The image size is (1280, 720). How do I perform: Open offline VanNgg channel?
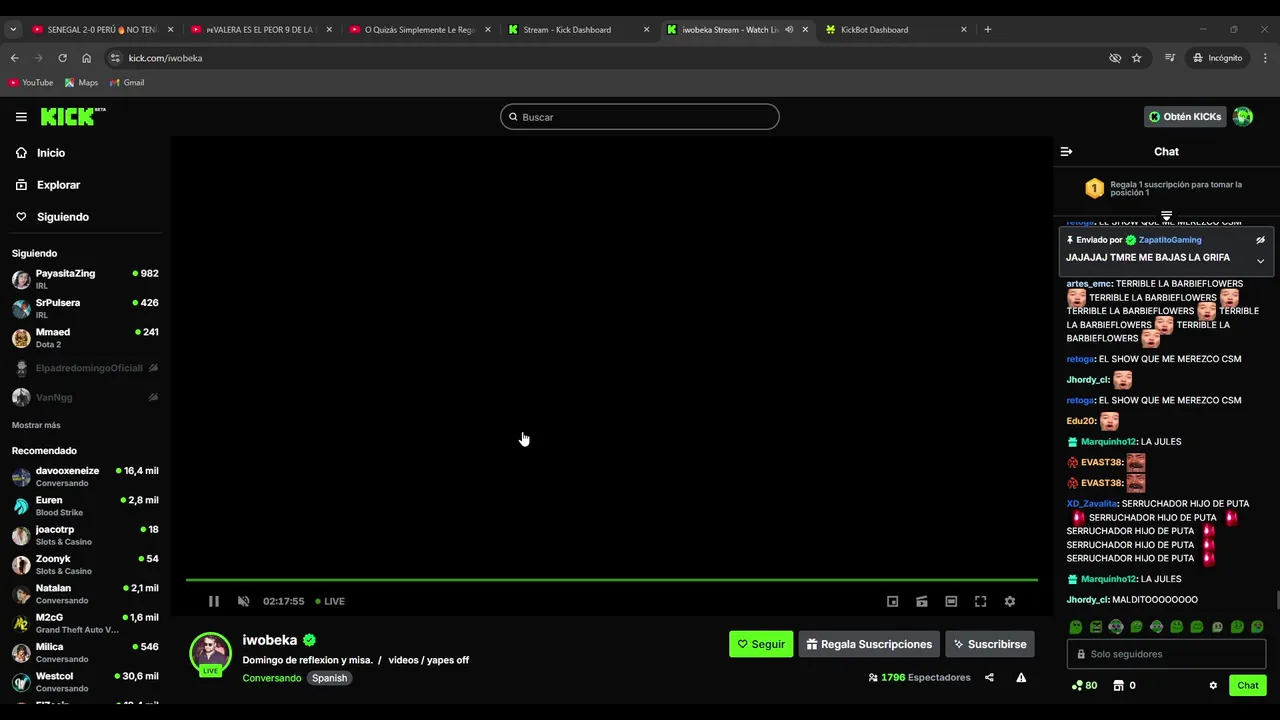(x=85, y=397)
